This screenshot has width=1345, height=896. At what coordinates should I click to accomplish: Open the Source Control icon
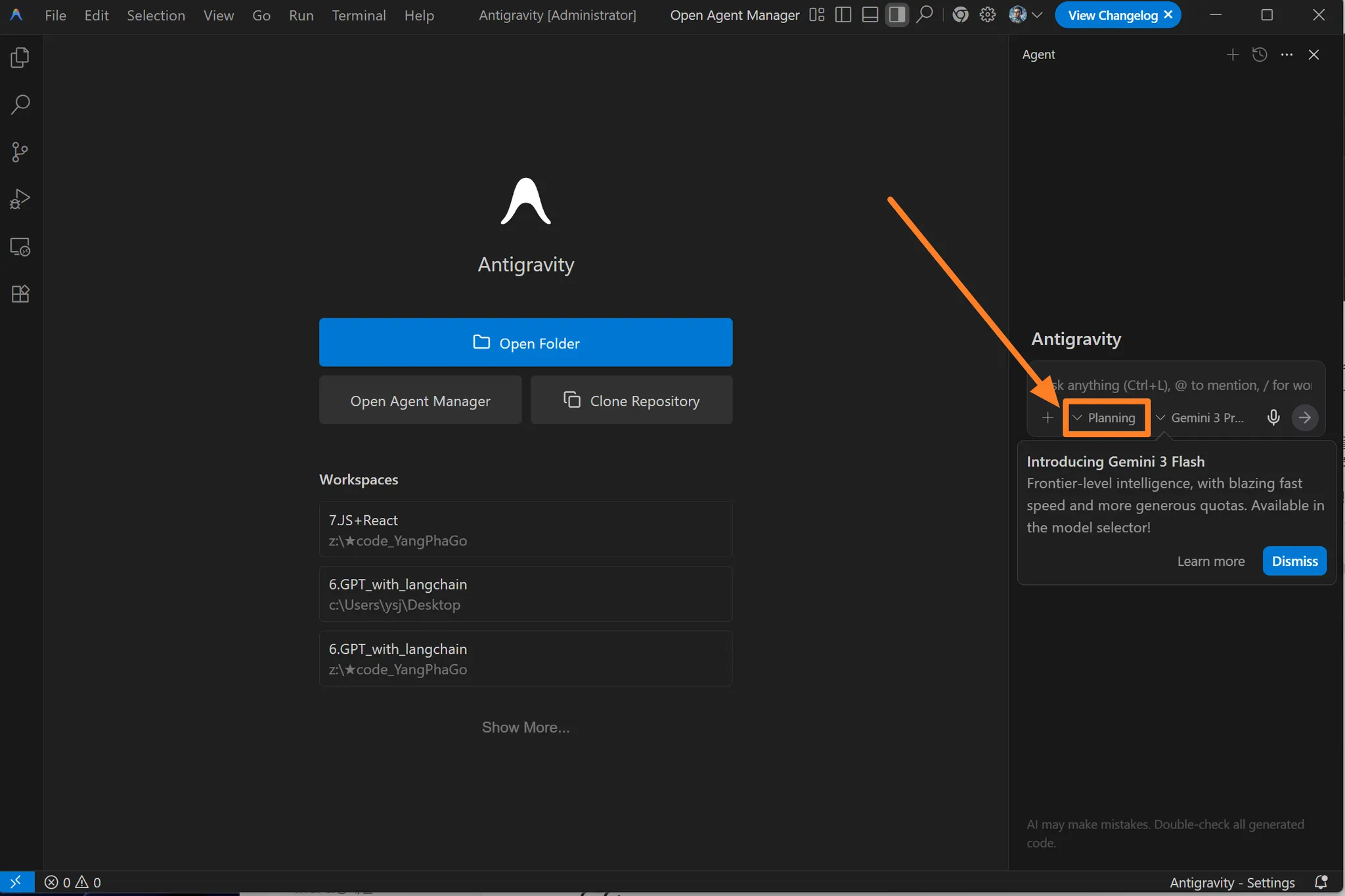click(20, 152)
